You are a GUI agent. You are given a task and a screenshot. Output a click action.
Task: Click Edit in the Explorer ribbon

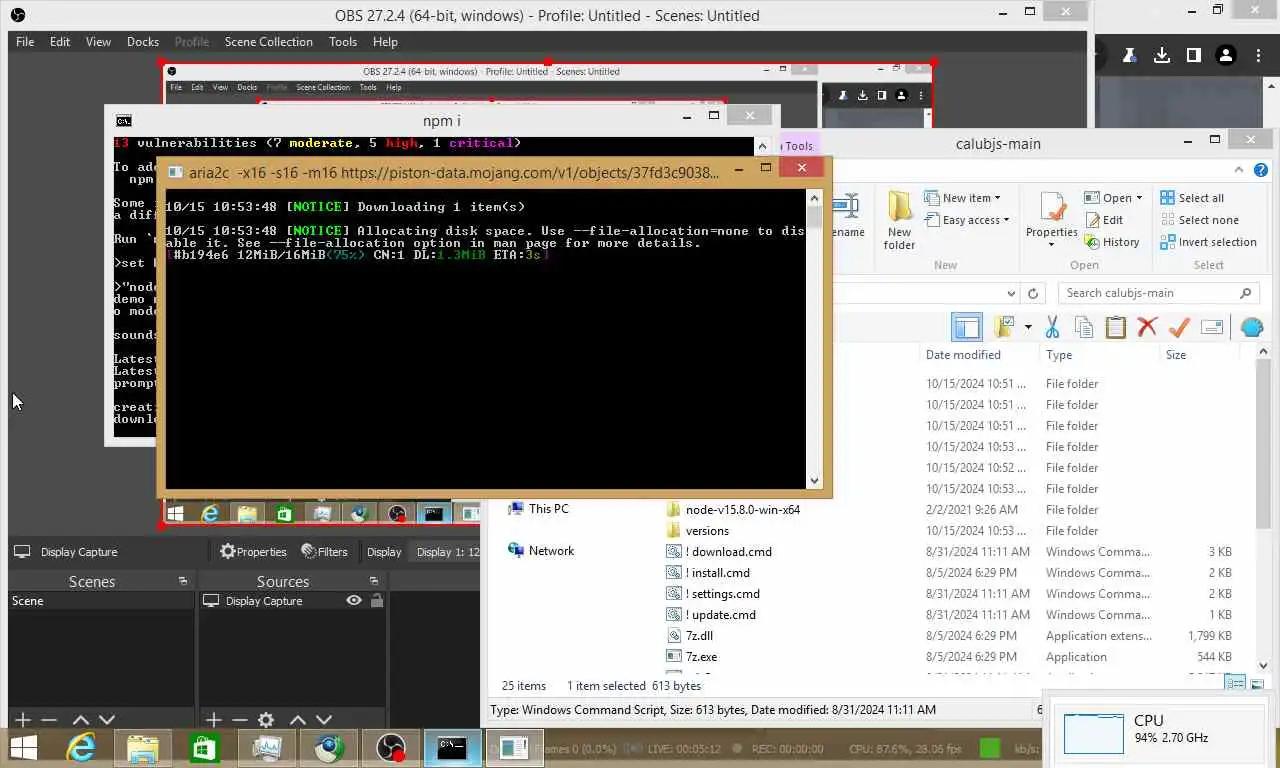pyautogui.click(x=1103, y=220)
